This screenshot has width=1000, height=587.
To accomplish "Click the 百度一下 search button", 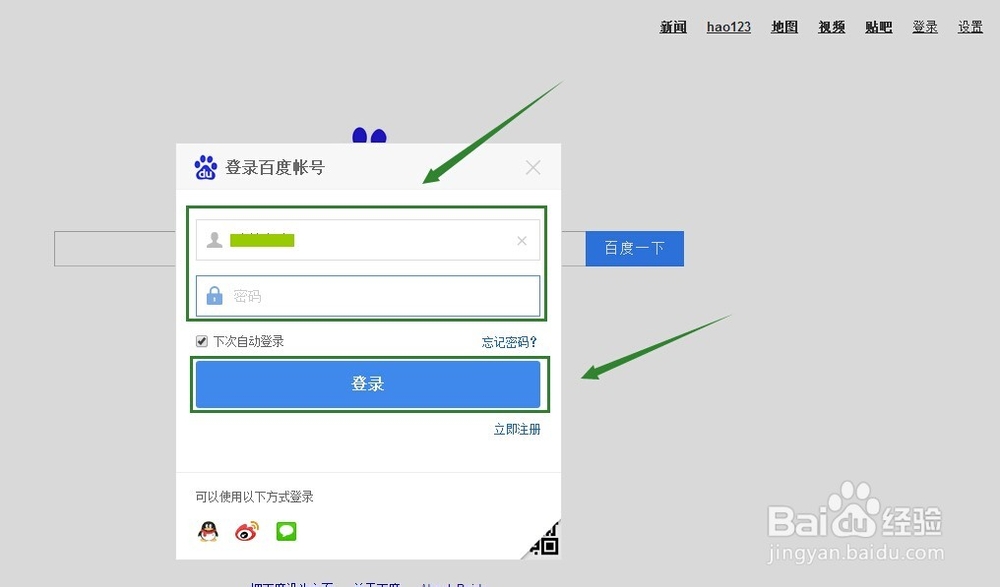I will click(634, 248).
